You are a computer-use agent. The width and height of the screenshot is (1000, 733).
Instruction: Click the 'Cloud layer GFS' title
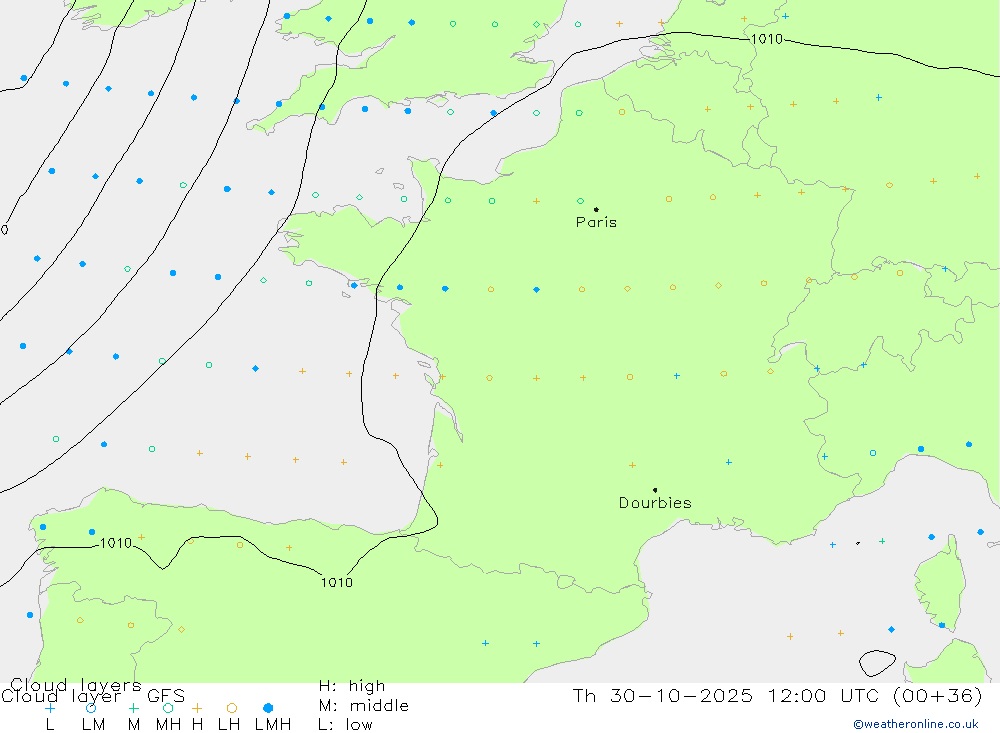pos(93,696)
